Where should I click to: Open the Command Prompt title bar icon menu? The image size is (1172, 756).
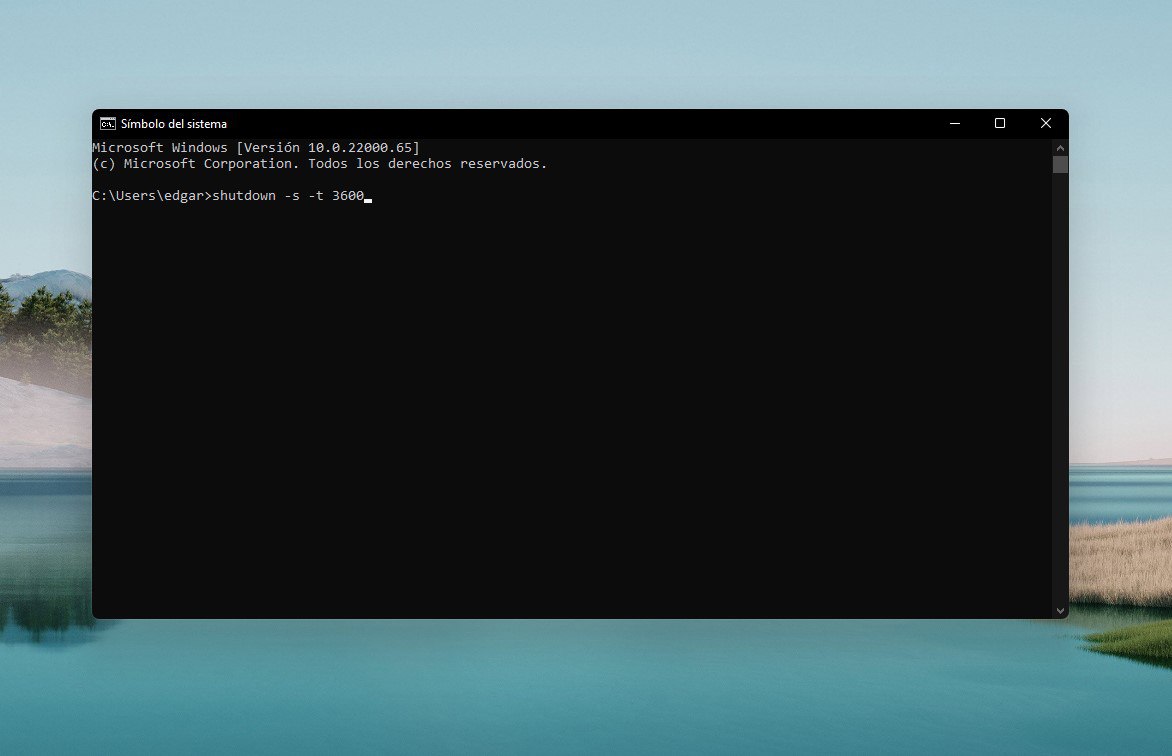tap(107, 124)
